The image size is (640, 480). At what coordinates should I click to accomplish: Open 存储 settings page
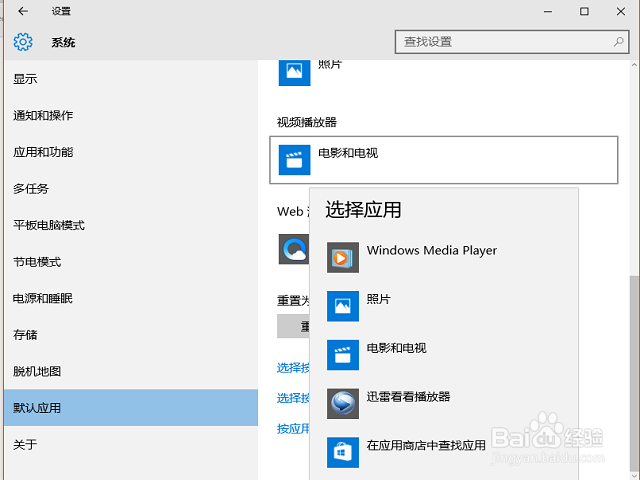click(131, 335)
